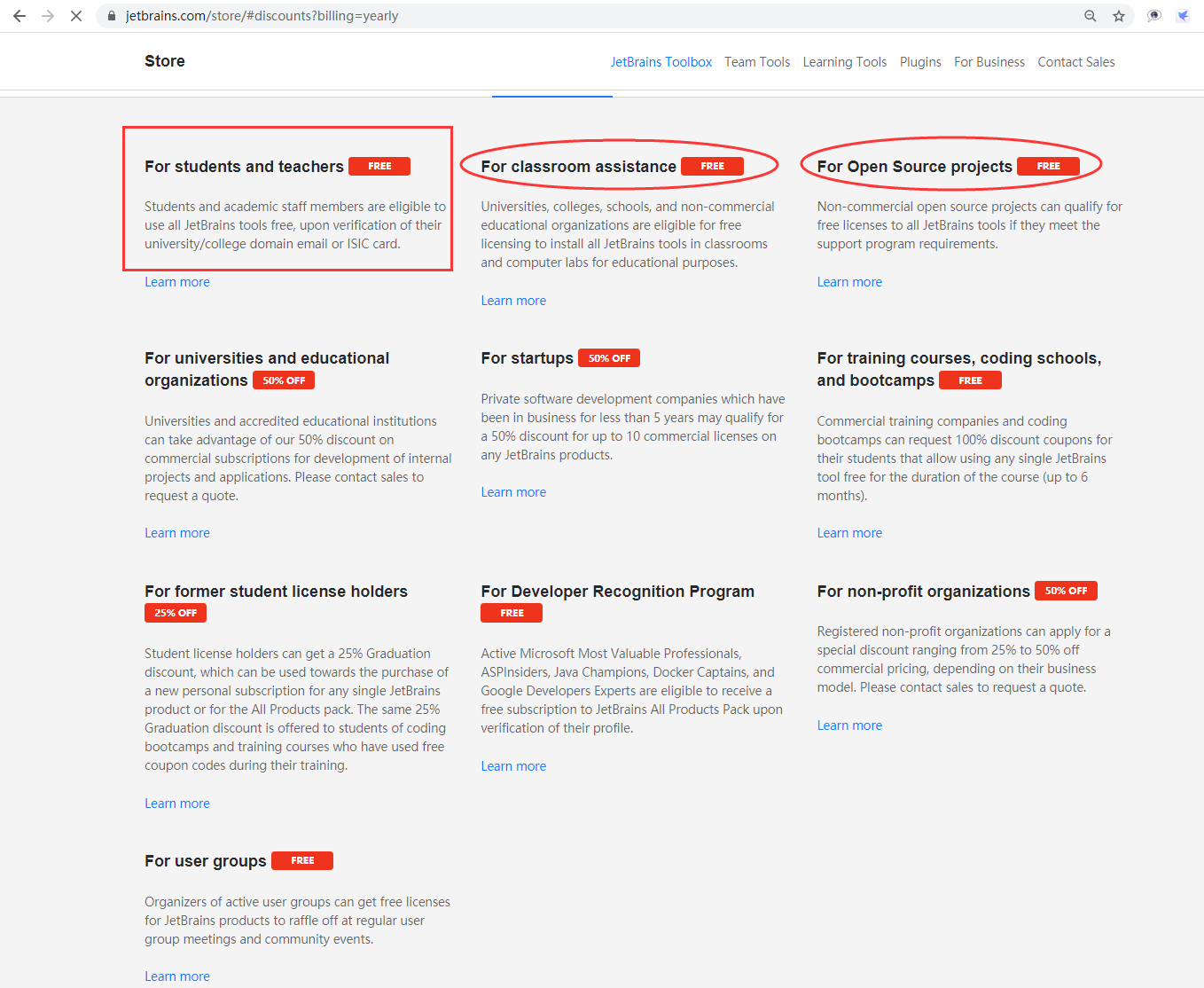Select the 'For classroom assistance' heading
This screenshot has width=1204, height=988.
[x=578, y=167]
